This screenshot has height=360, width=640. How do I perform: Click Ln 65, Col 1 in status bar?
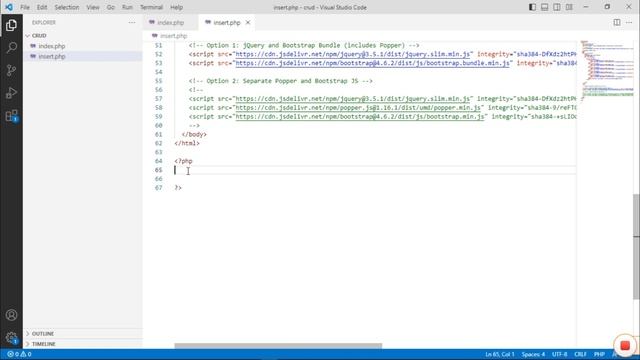pyautogui.click(x=500, y=354)
